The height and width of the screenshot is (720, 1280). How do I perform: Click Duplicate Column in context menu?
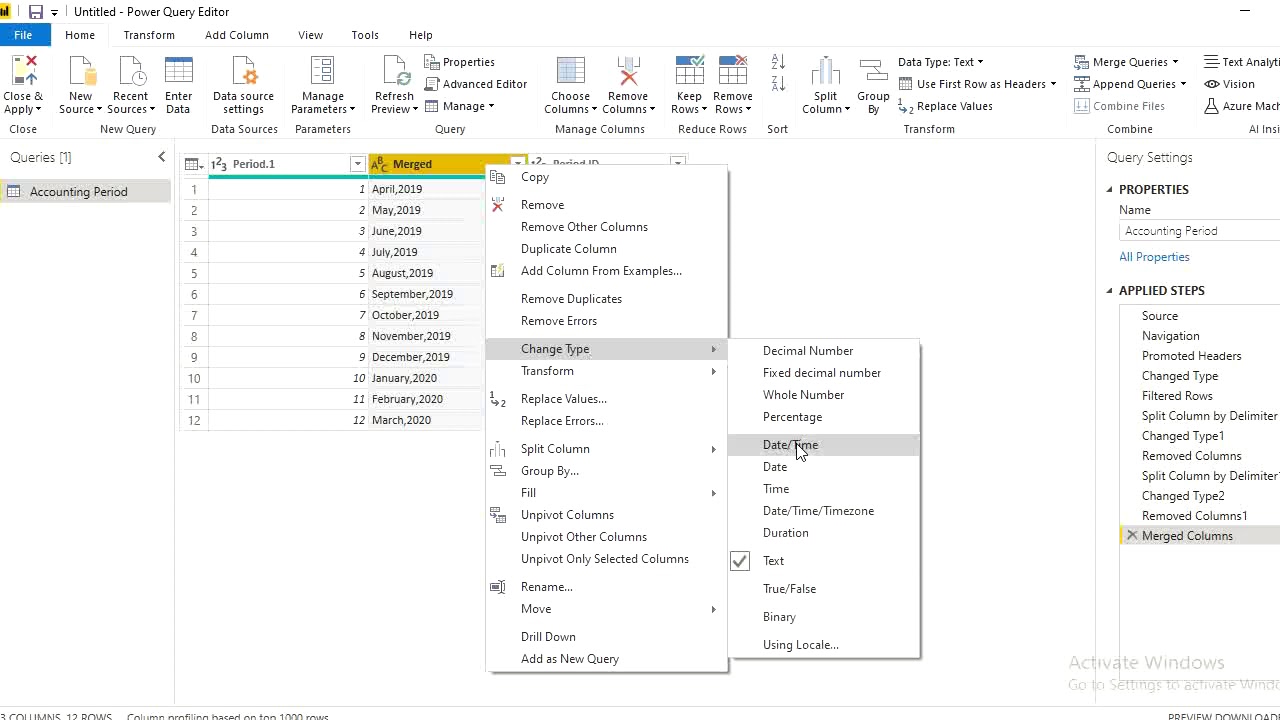point(607,249)
